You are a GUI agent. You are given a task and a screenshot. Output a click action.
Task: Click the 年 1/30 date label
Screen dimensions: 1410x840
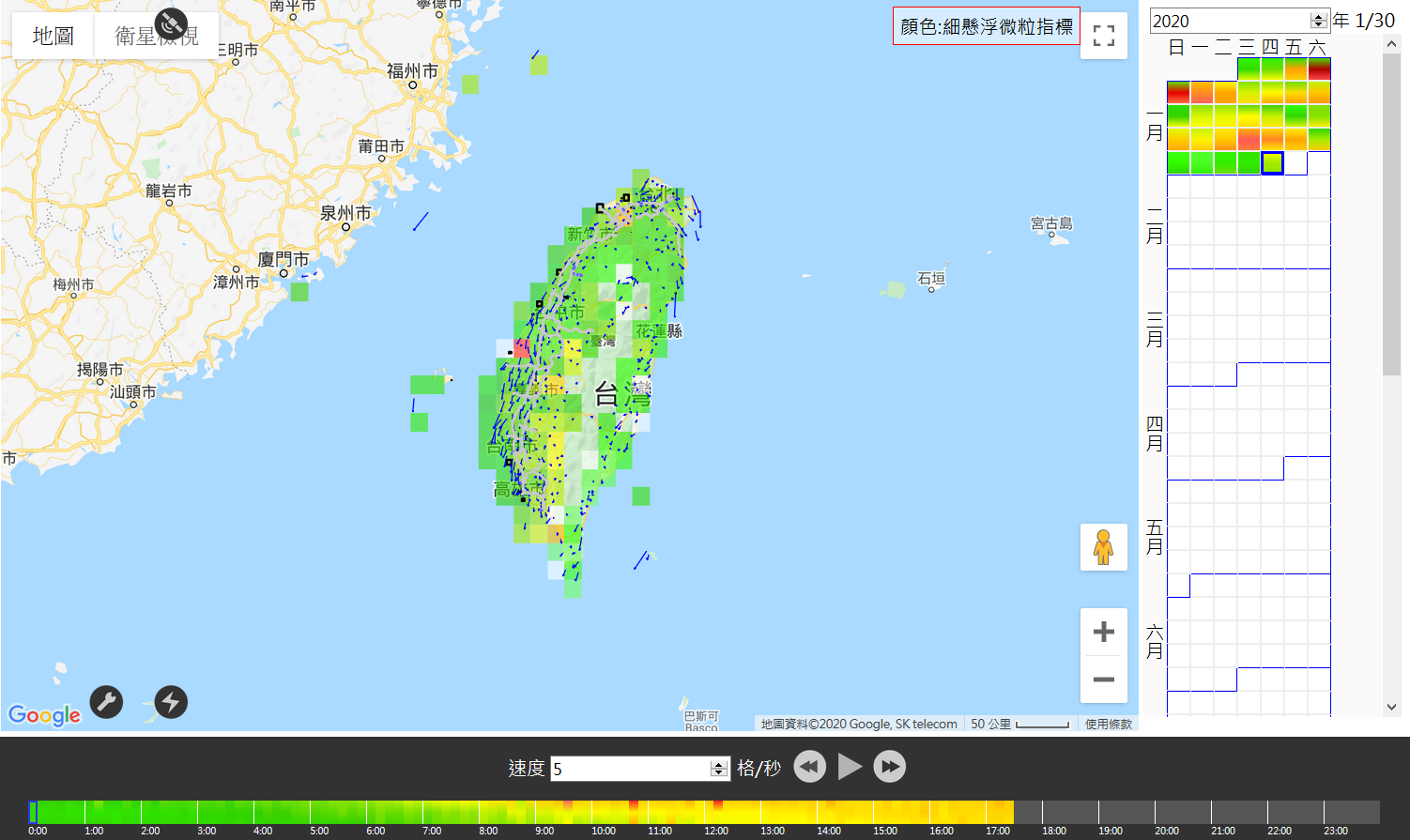[1364, 21]
